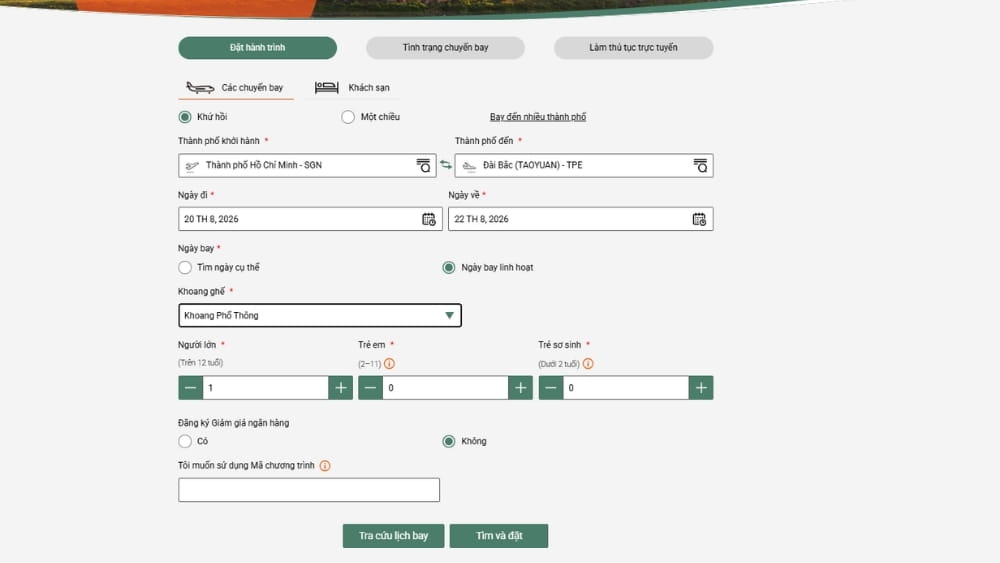Click adult count value field

click(x=265, y=388)
